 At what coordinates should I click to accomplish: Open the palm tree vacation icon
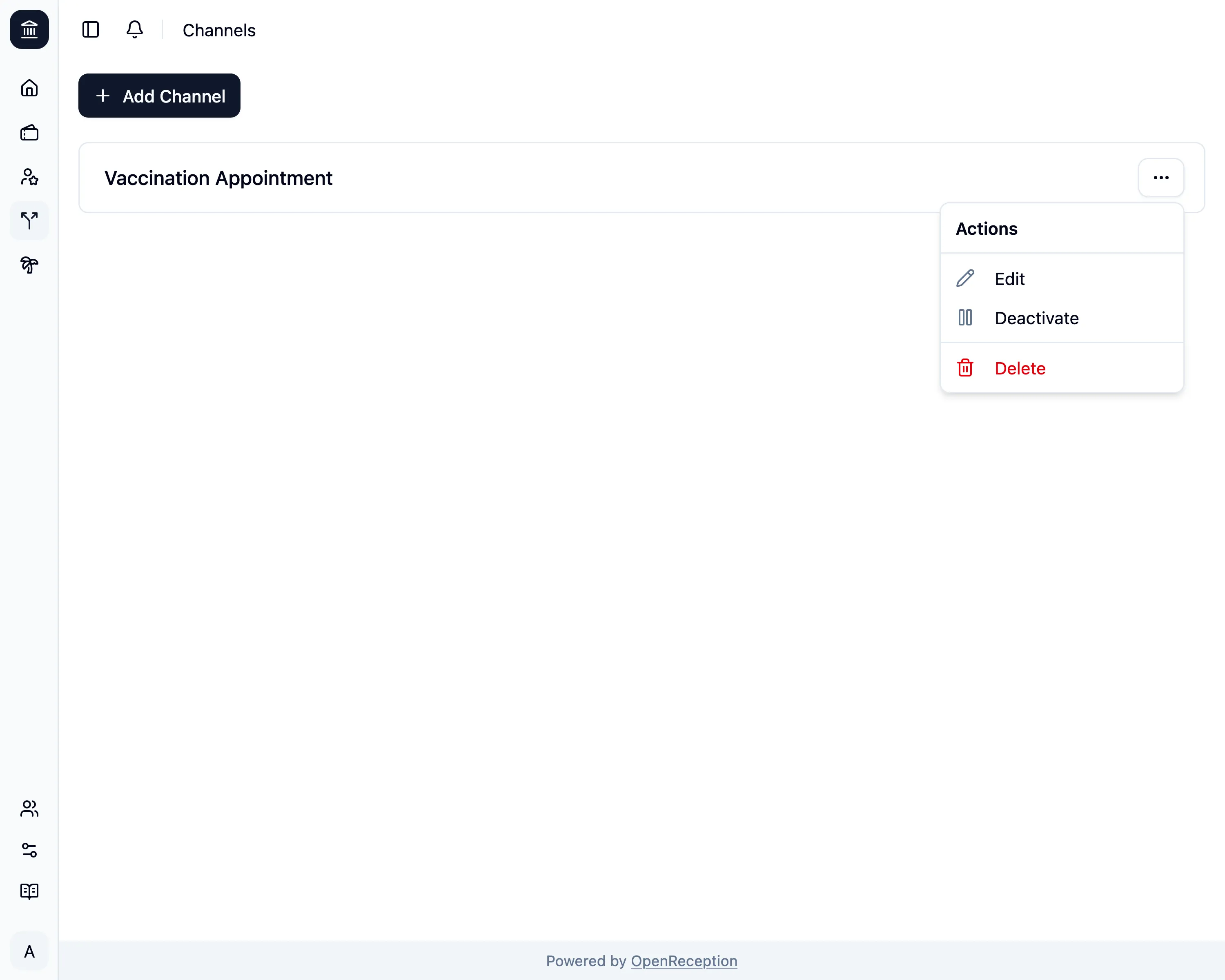point(29,265)
